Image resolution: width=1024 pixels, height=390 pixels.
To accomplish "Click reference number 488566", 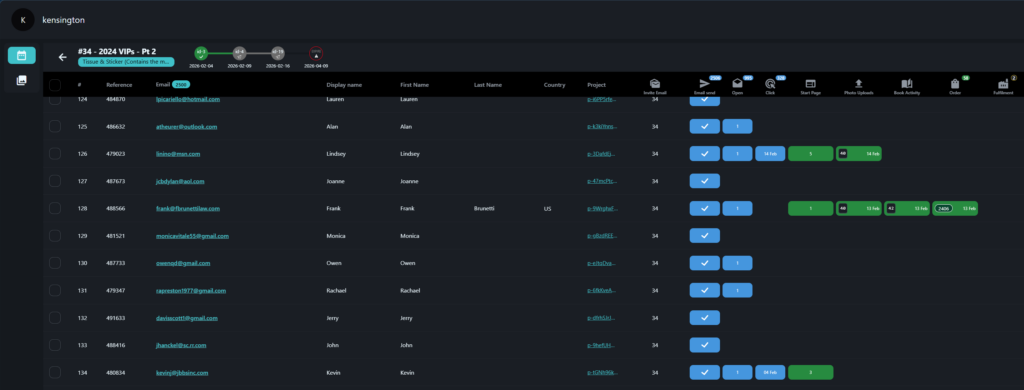I will pos(116,209).
